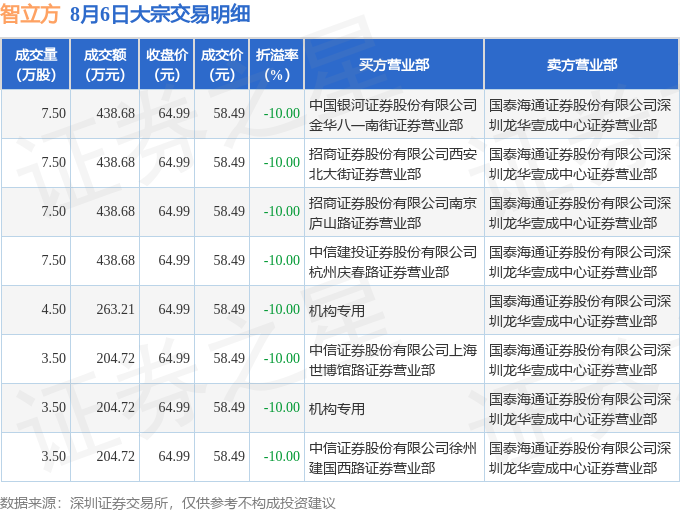Screen dimensions: 680x512
Task: Select the 折溢率(%) column header
Action: pos(277,65)
